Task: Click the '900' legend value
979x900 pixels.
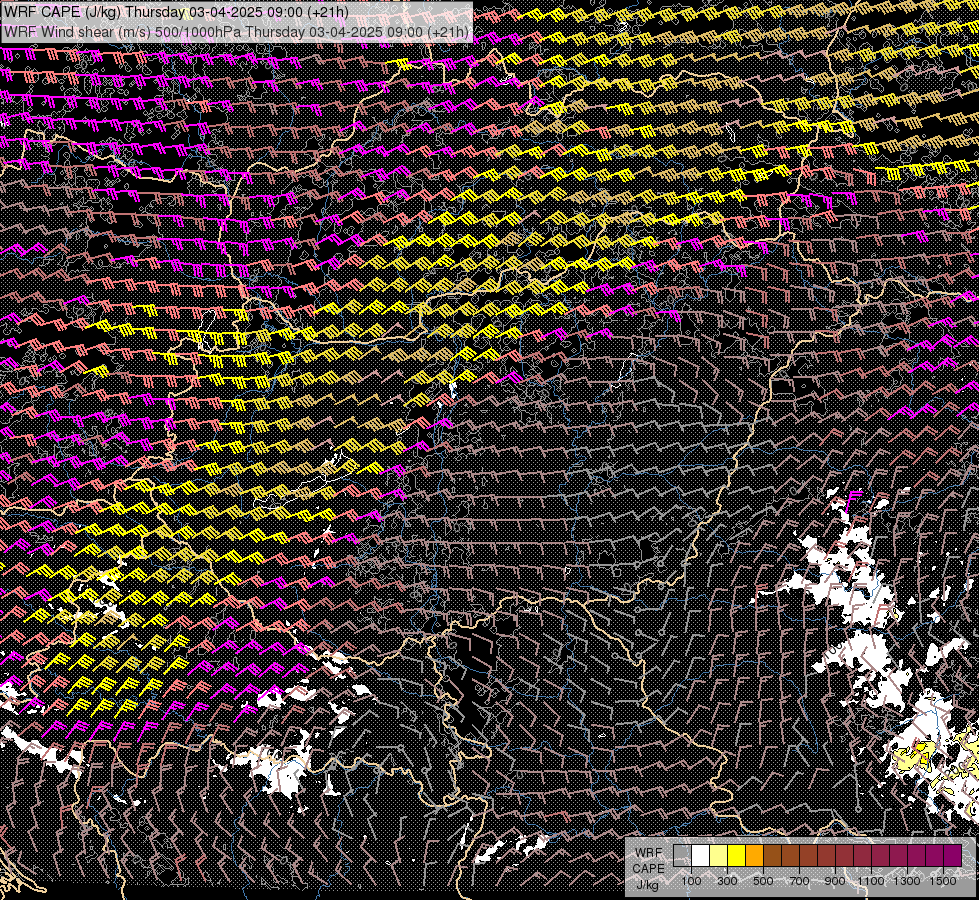Action: pos(835,881)
